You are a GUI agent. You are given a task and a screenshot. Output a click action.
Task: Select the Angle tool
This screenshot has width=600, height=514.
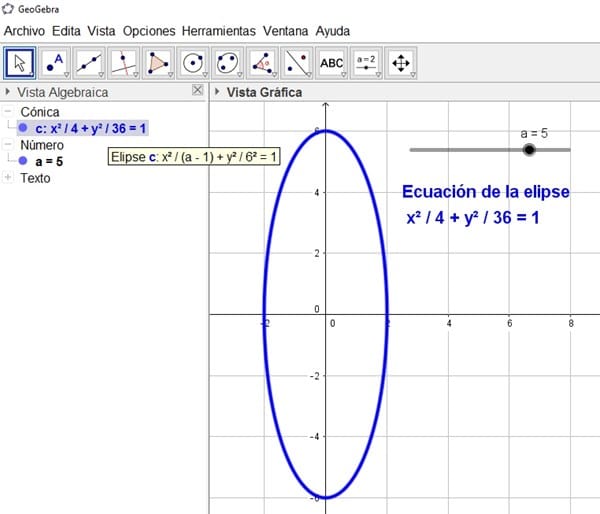262,63
